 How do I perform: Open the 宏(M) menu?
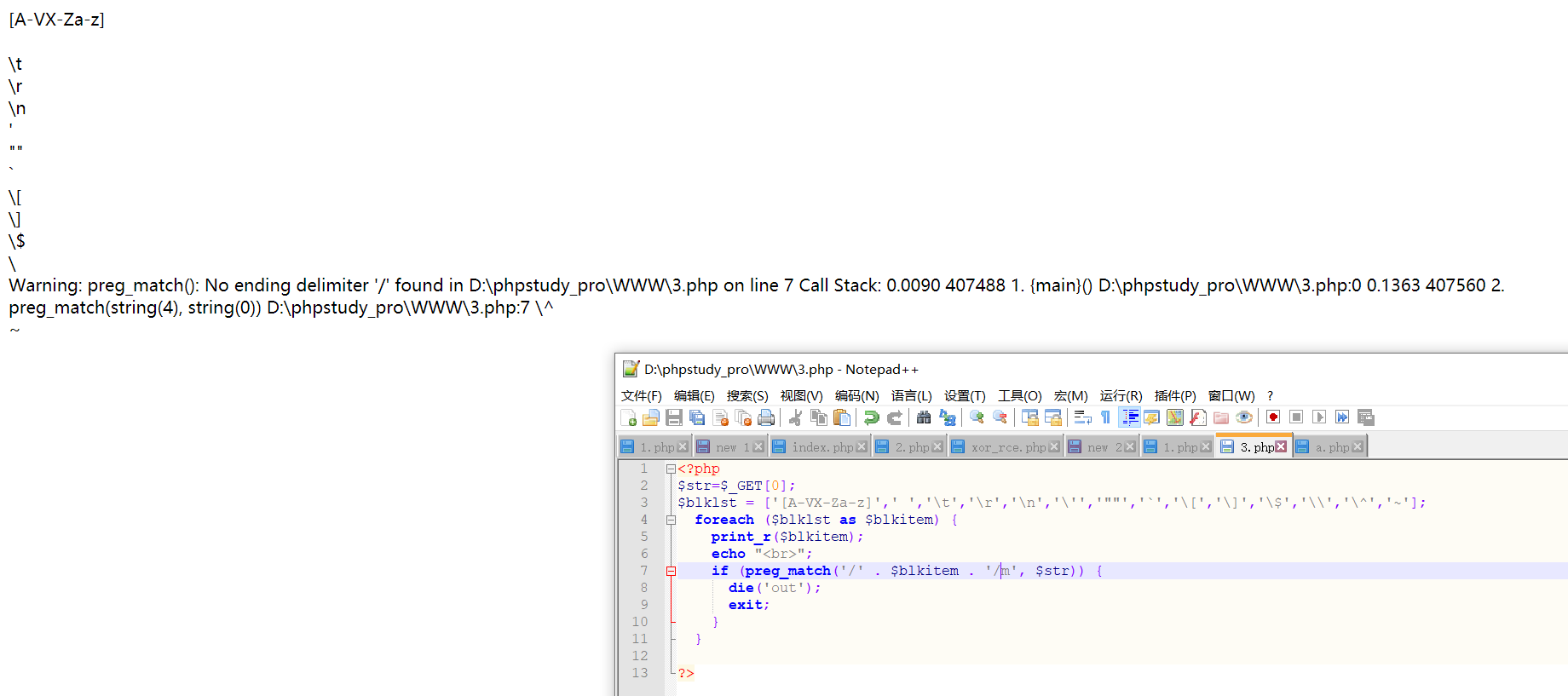coord(1070,396)
